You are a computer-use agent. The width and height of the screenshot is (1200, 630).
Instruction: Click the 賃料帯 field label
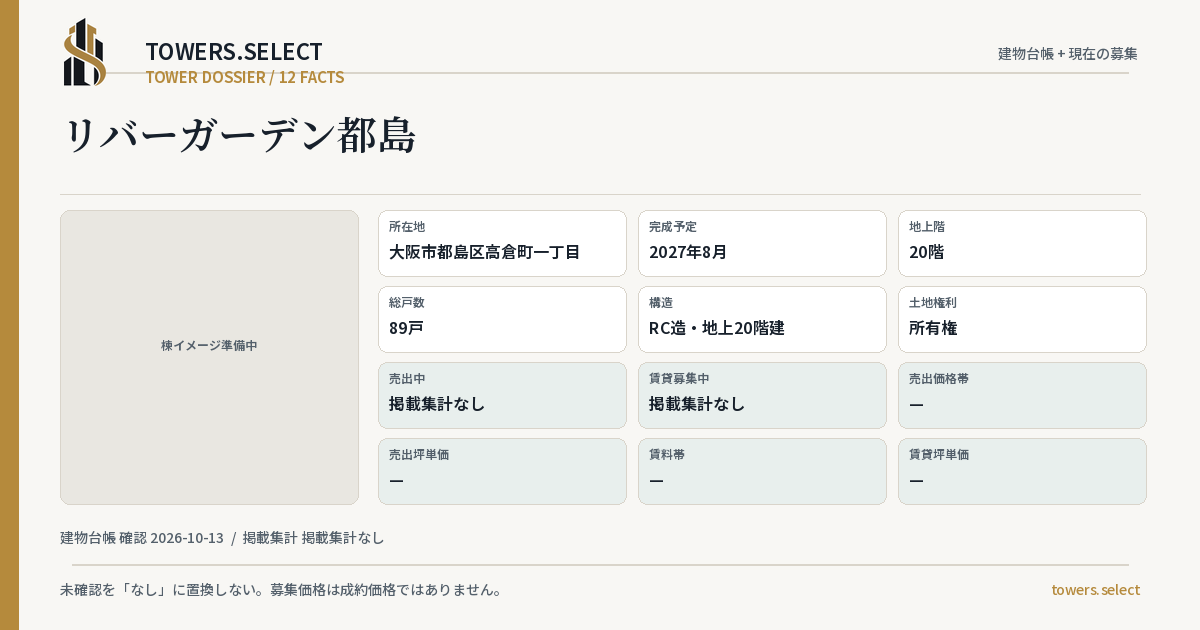pyautogui.click(x=667, y=455)
